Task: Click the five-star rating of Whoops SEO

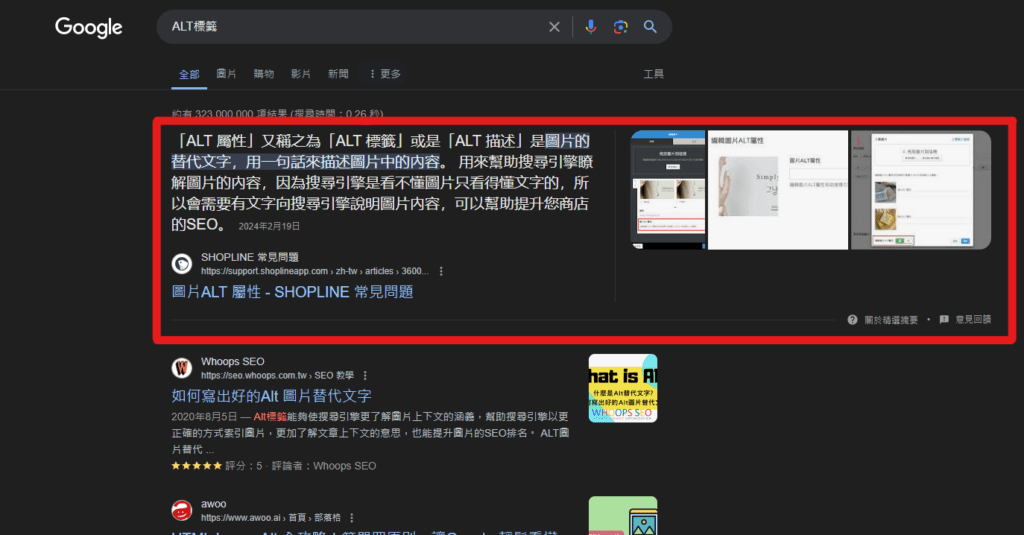Action: (197, 466)
